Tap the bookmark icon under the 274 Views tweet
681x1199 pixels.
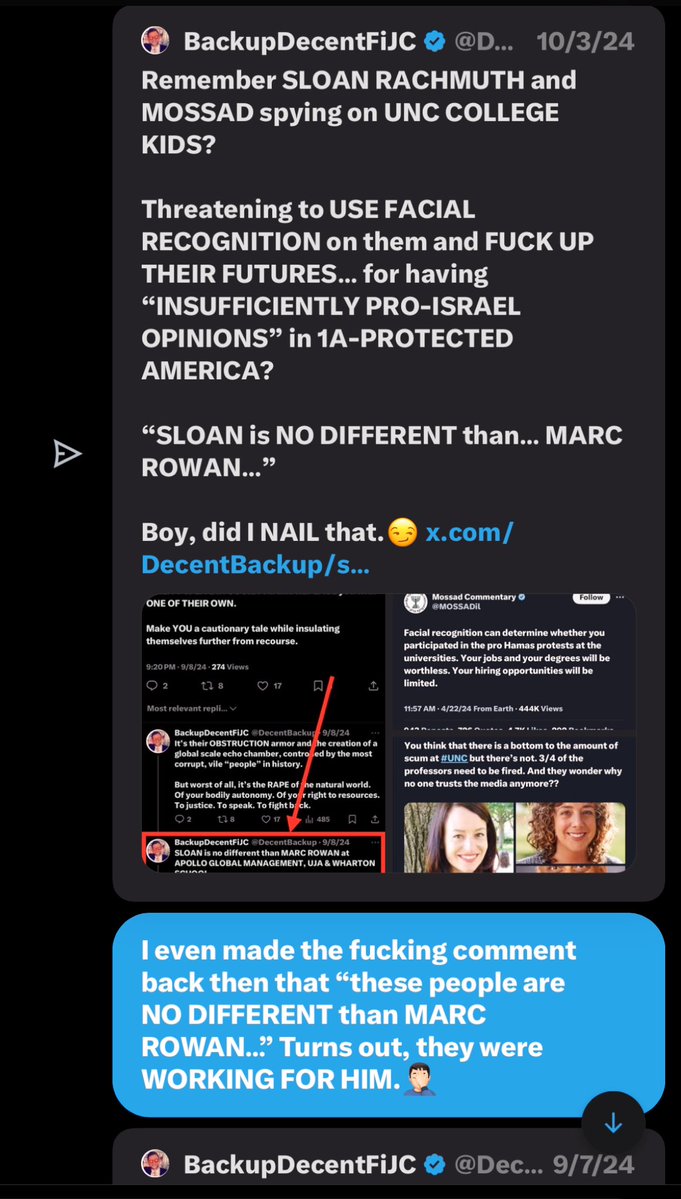point(318,686)
